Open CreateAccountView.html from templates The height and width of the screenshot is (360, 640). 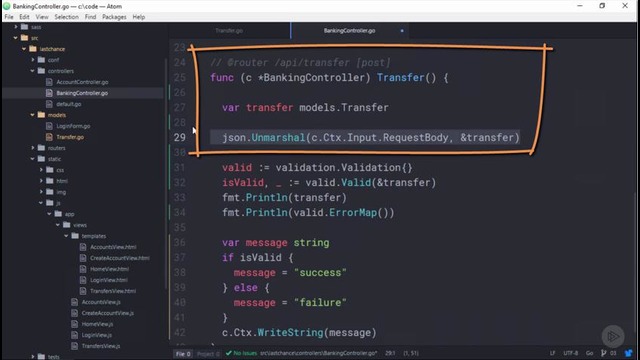(x=120, y=258)
